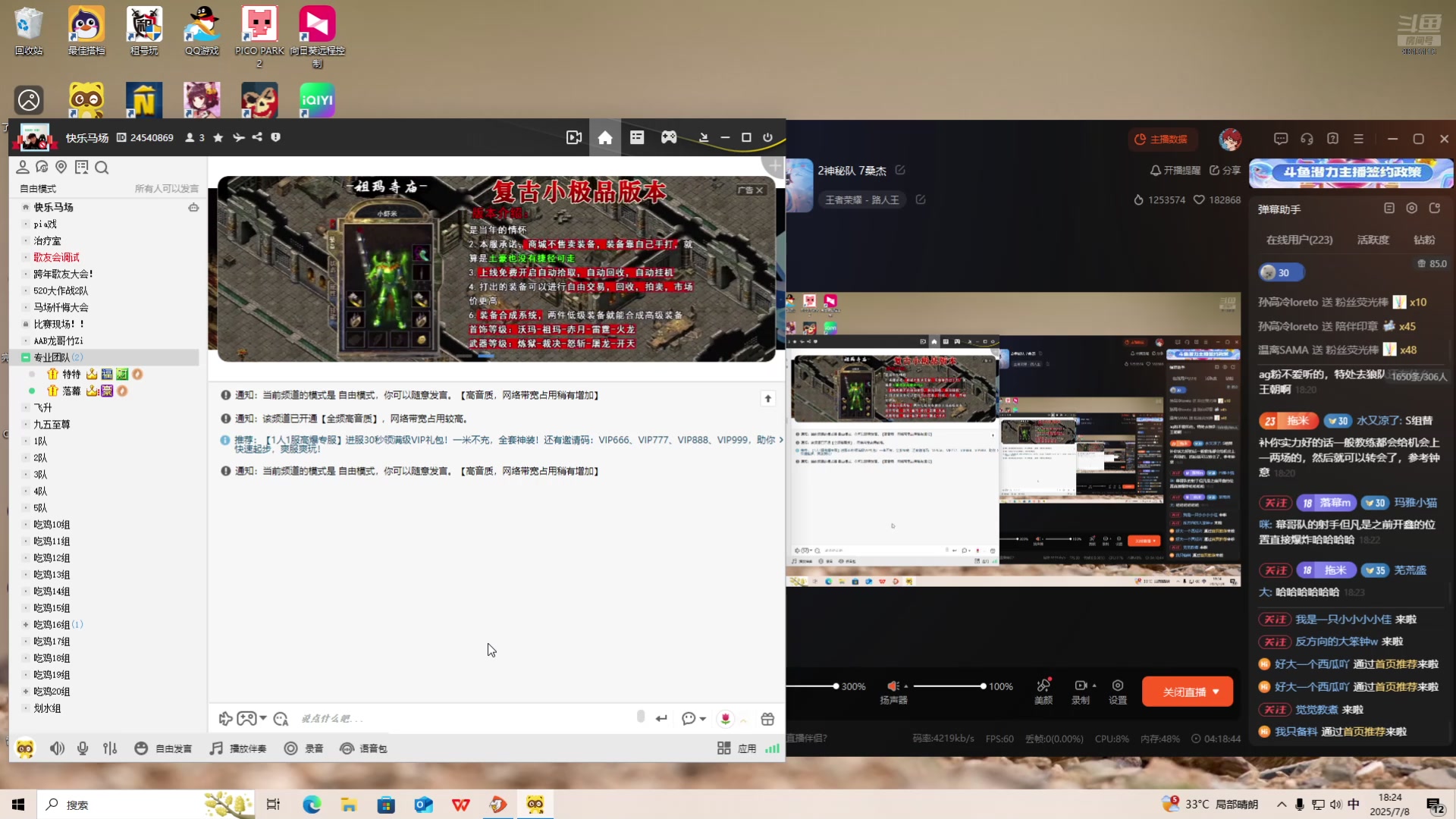Open the 斗鱼潜力主播签约政策 banner
Viewport: 1456px width, 819px height.
click(1351, 173)
